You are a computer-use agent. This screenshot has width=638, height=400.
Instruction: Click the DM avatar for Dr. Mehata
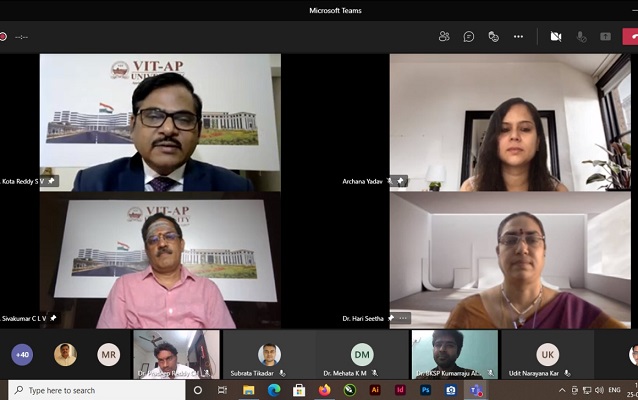pos(362,354)
